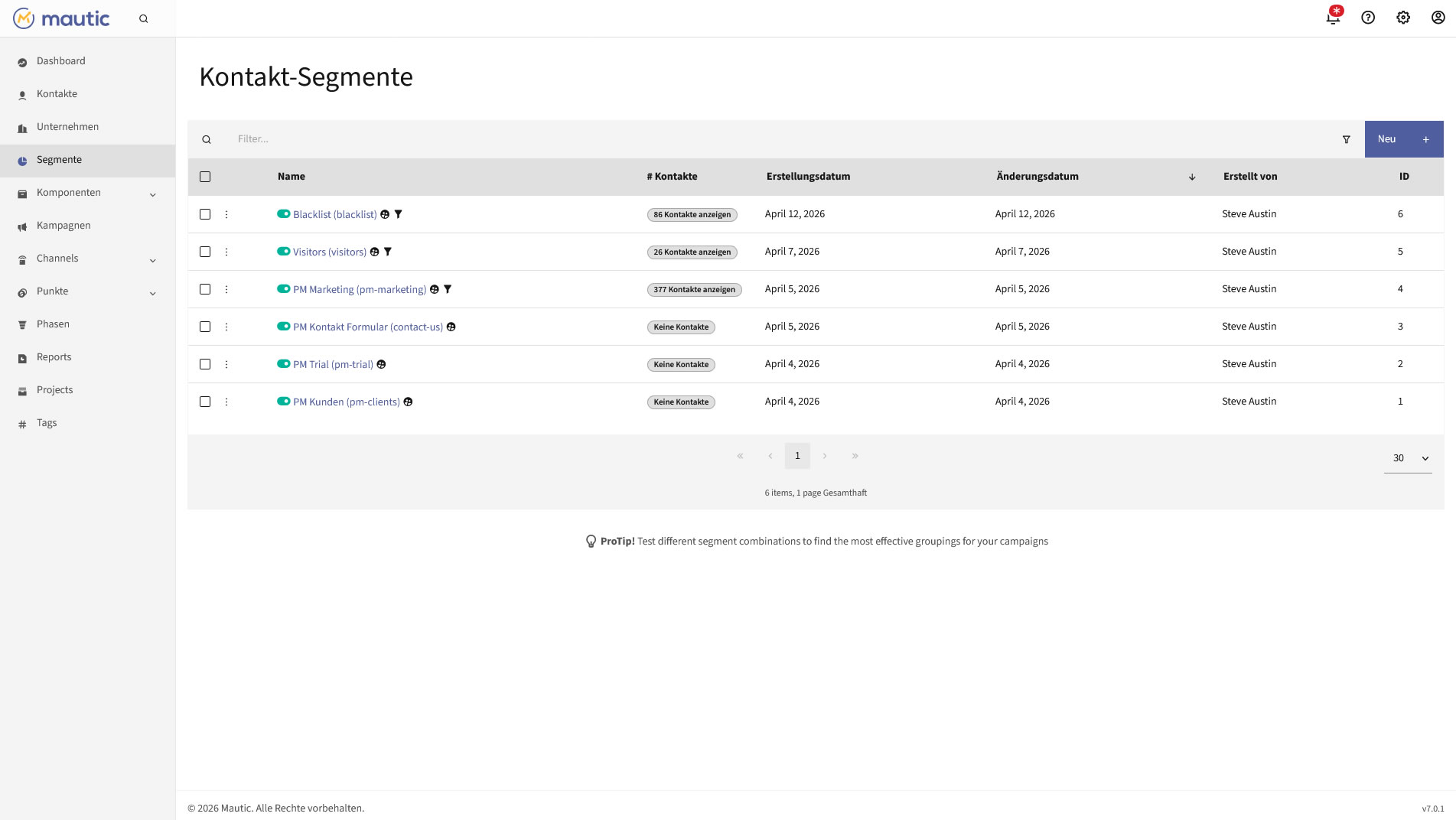Screen dimensions: 1456x820
Task: Open the PM Kunden (pm-clients) segment link
Action: click(346, 402)
